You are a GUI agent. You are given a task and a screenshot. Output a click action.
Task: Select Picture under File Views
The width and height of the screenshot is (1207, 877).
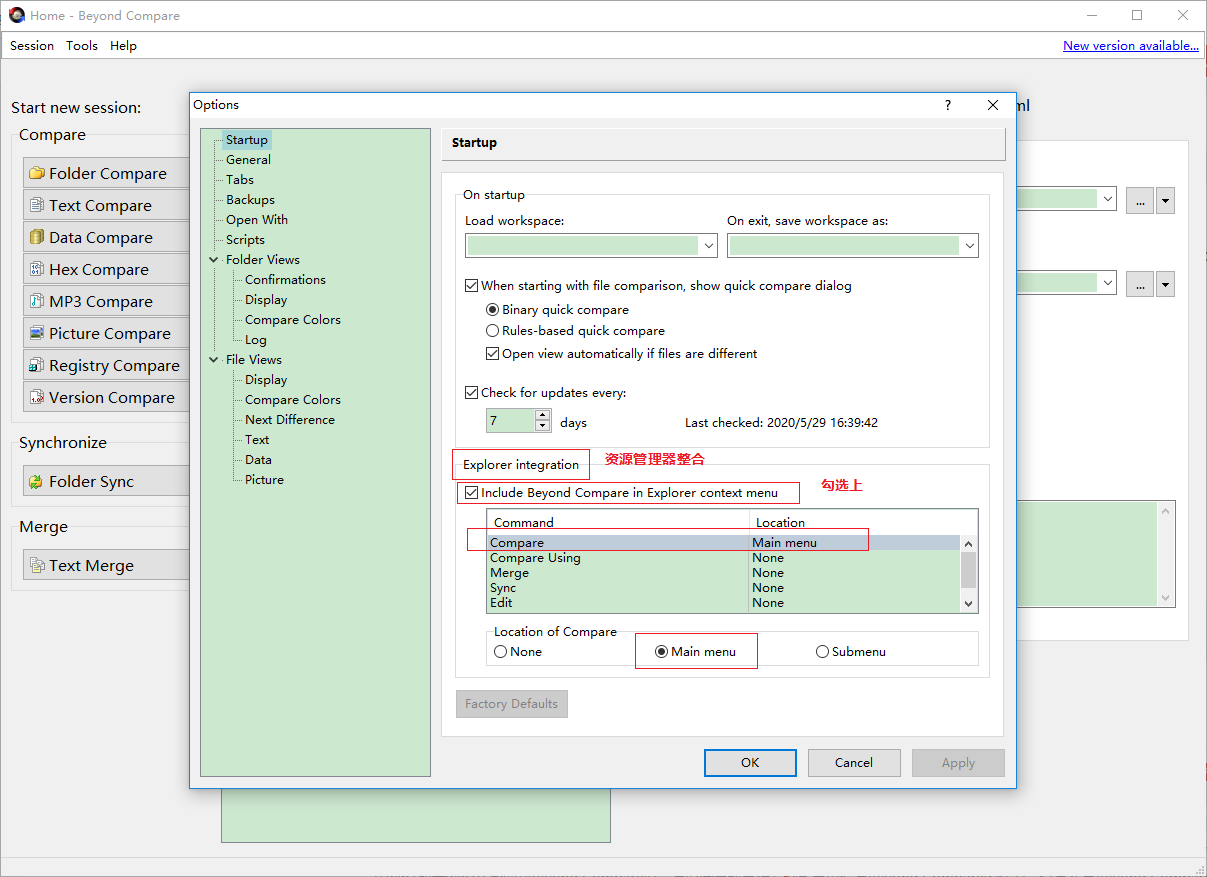click(264, 480)
